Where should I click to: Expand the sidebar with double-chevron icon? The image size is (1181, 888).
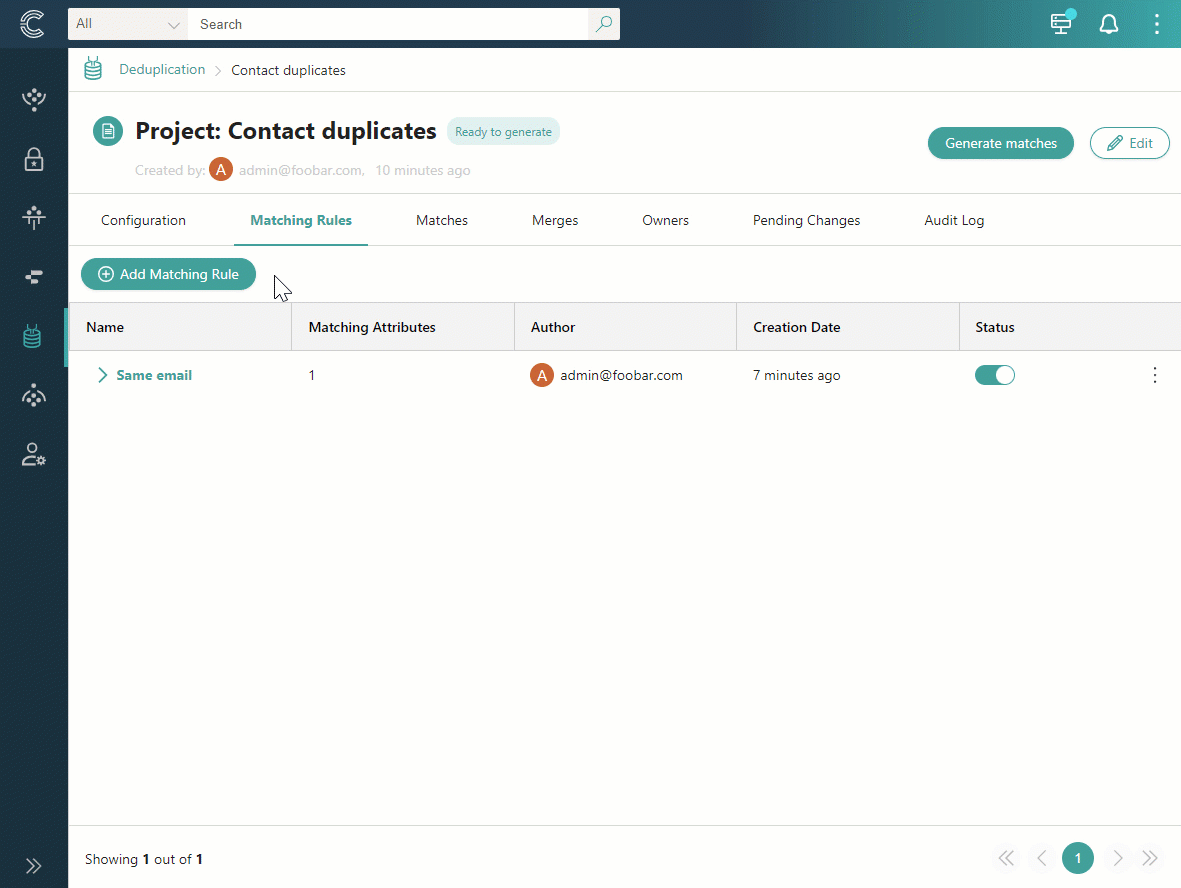click(x=34, y=866)
